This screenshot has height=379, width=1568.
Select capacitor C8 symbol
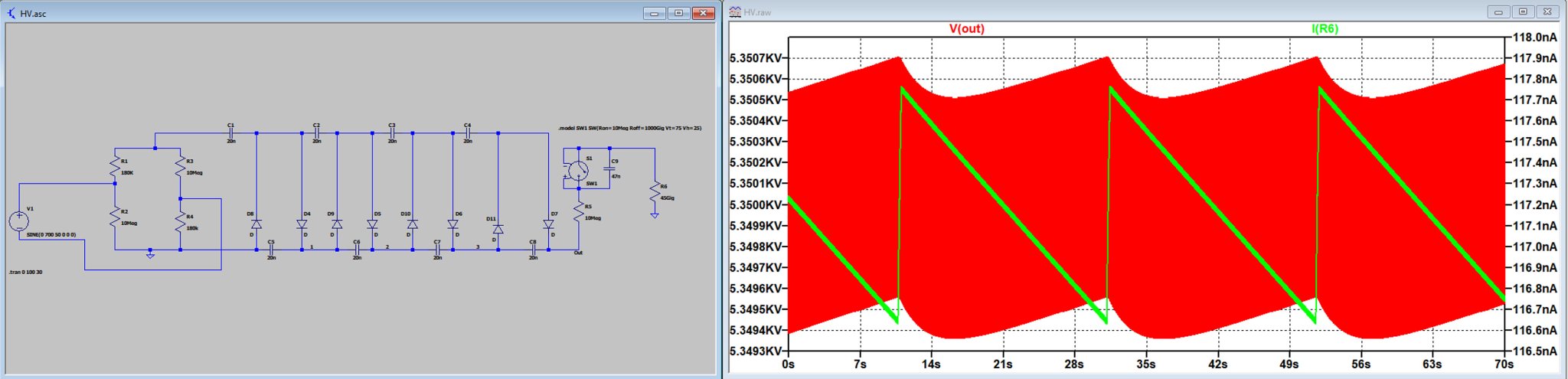click(x=533, y=250)
